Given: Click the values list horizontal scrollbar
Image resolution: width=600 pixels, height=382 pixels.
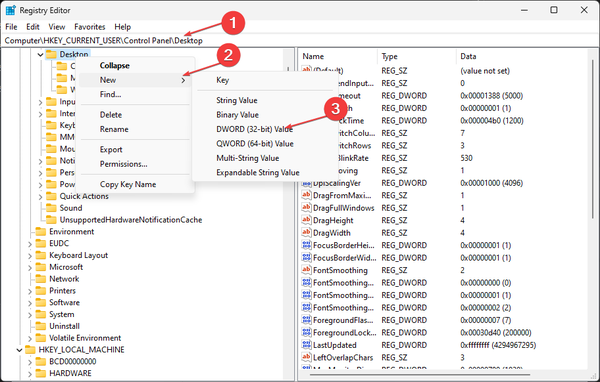Looking at the screenshot, I should tap(420, 375).
